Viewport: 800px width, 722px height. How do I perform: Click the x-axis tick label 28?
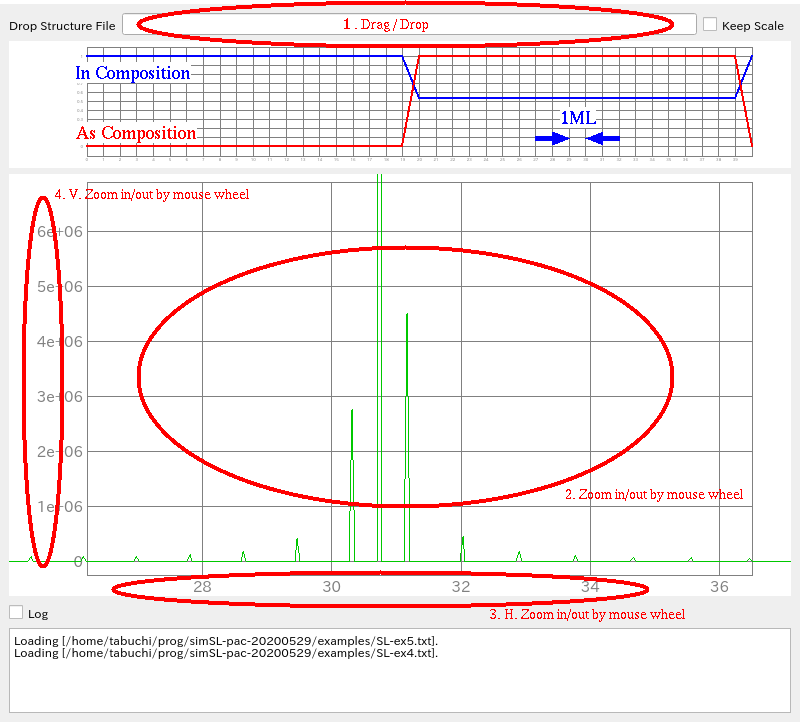click(x=202, y=586)
